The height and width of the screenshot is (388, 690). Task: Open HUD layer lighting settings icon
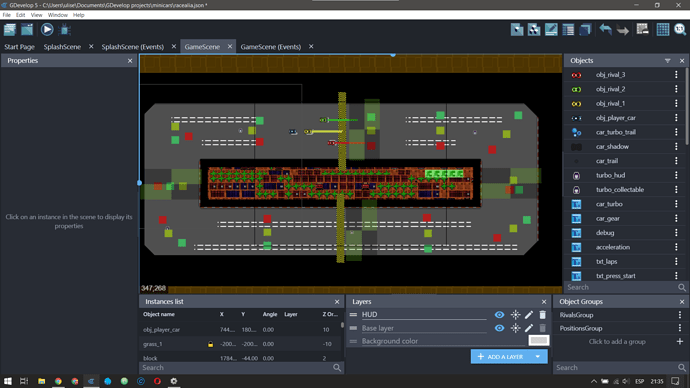pos(515,315)
